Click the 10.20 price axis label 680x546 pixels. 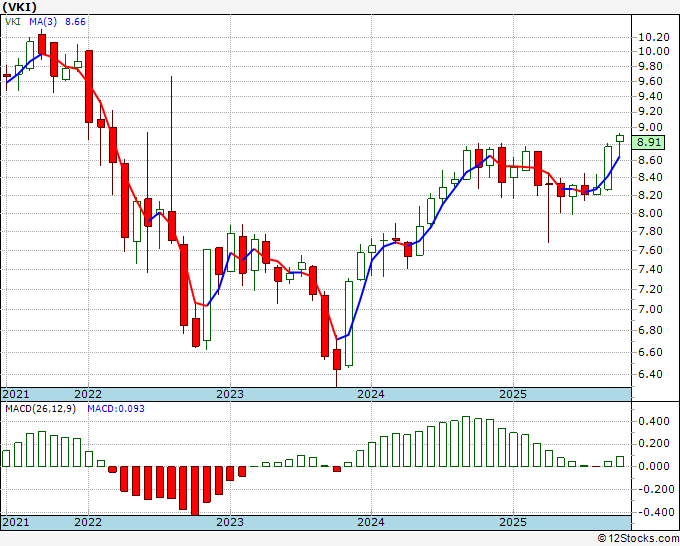tap(654, 37)
